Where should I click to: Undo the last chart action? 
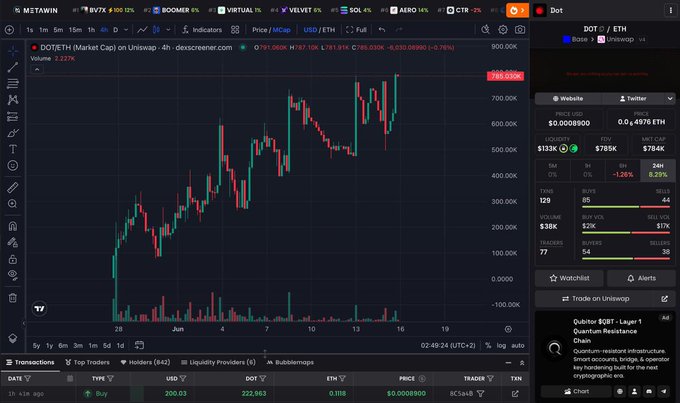coord(382,29)
